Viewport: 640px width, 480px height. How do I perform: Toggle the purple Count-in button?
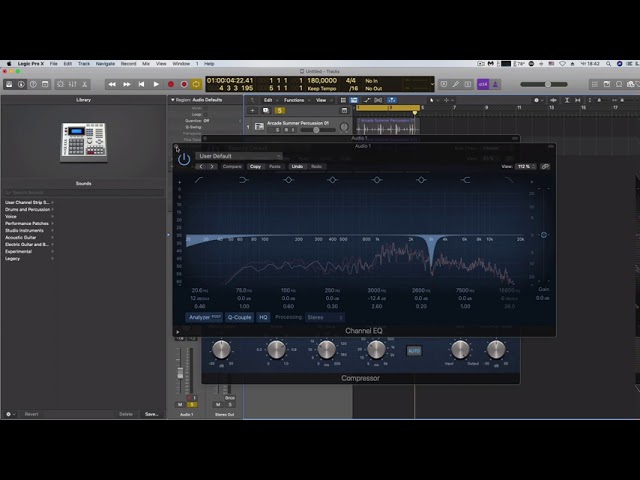[483, 84]
